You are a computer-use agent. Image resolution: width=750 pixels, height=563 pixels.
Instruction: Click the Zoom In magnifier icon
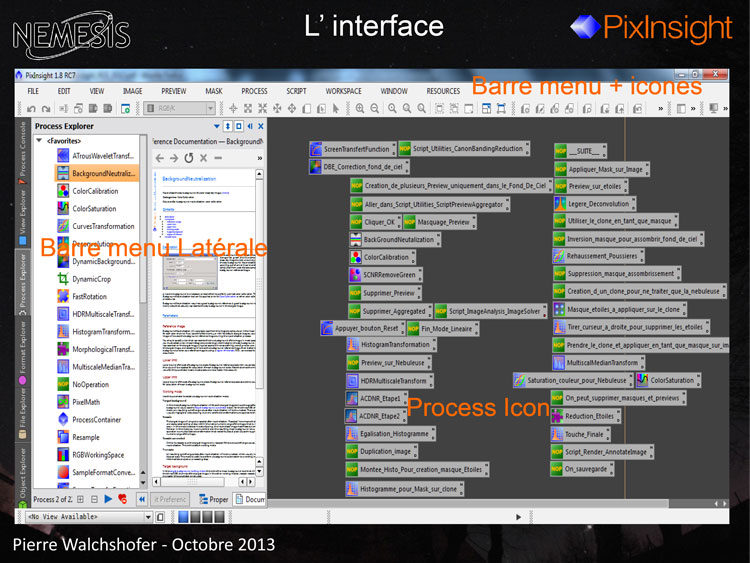[360, 109]
